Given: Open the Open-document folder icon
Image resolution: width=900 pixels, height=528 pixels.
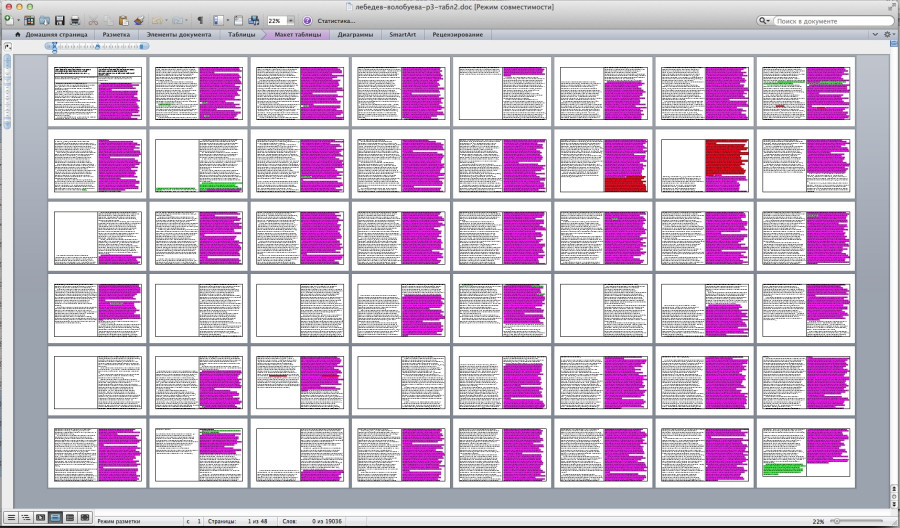Looking at the screenshot, I should coord(44,20).
